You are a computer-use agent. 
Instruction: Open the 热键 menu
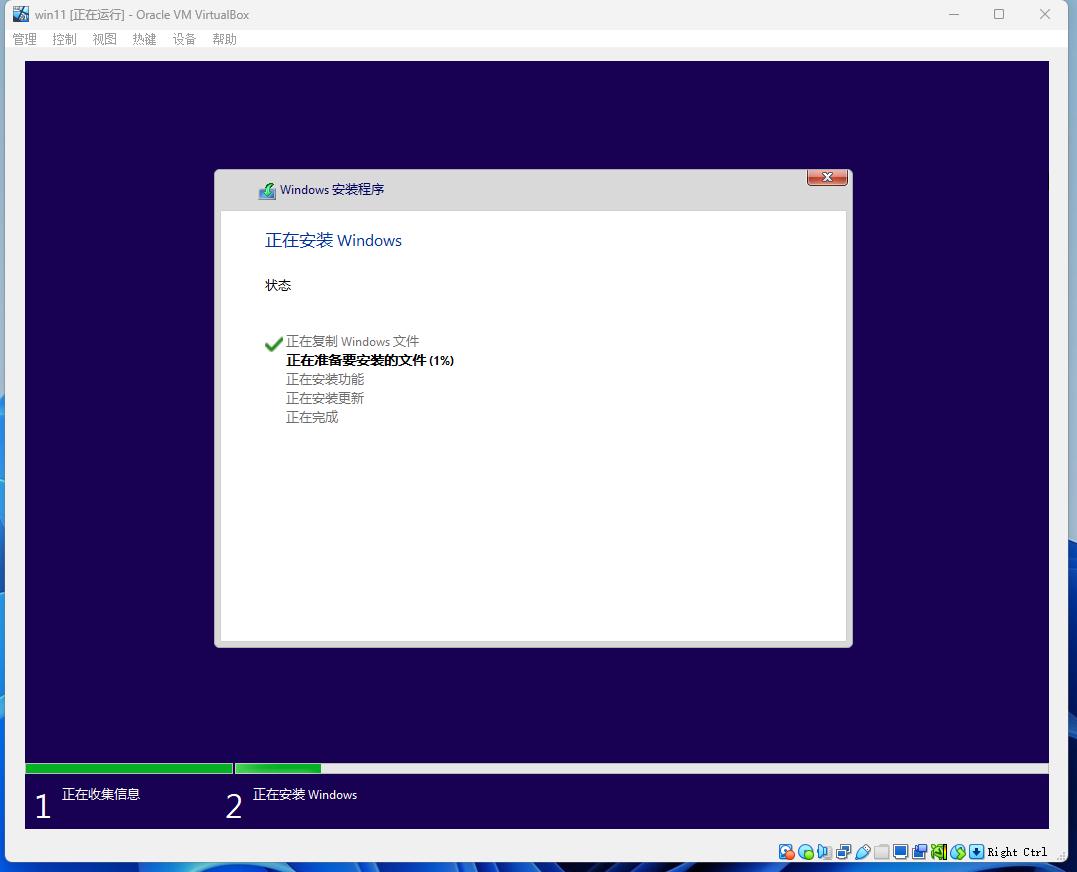pyautogui.click(x=144, y=39)
